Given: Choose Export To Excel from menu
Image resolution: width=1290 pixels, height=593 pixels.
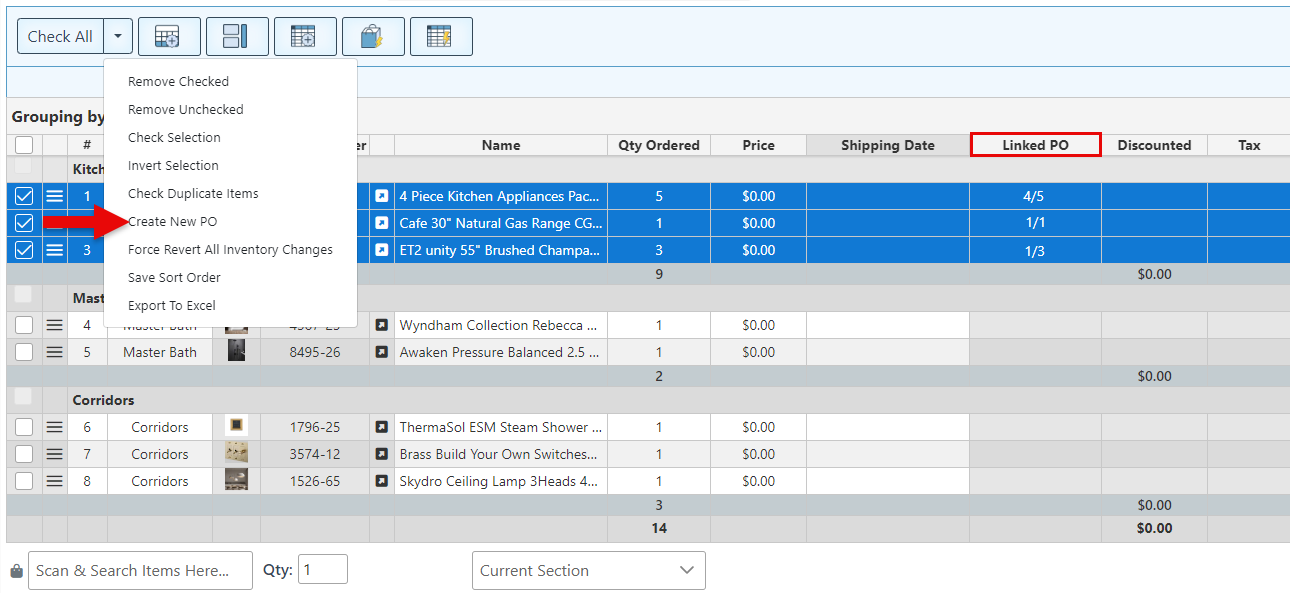Looking at the screenshot, I should tap(172, 306).
